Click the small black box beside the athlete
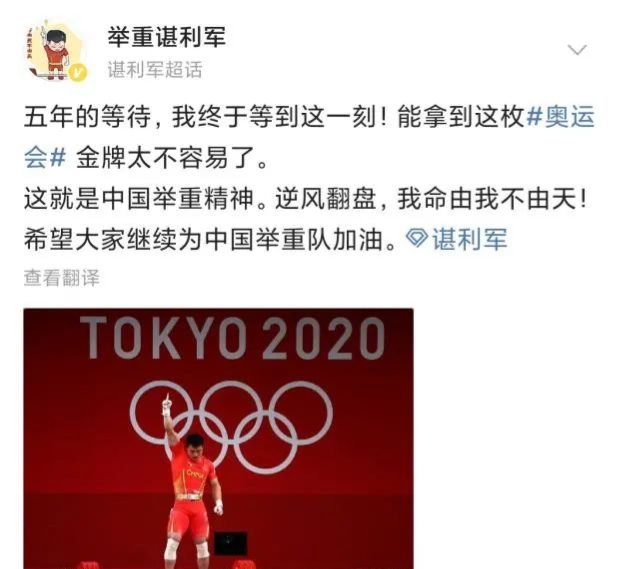624x569 pixels. point(231,544)
